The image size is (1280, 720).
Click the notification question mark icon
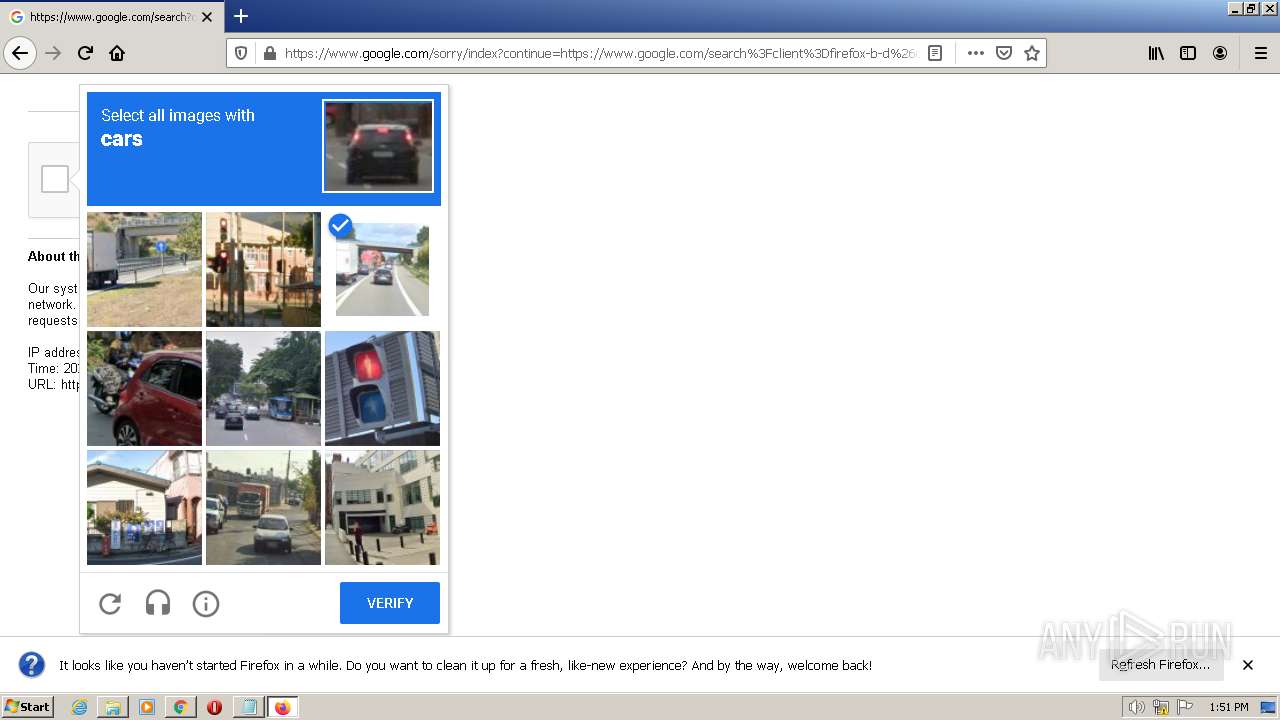coord(32,665)
